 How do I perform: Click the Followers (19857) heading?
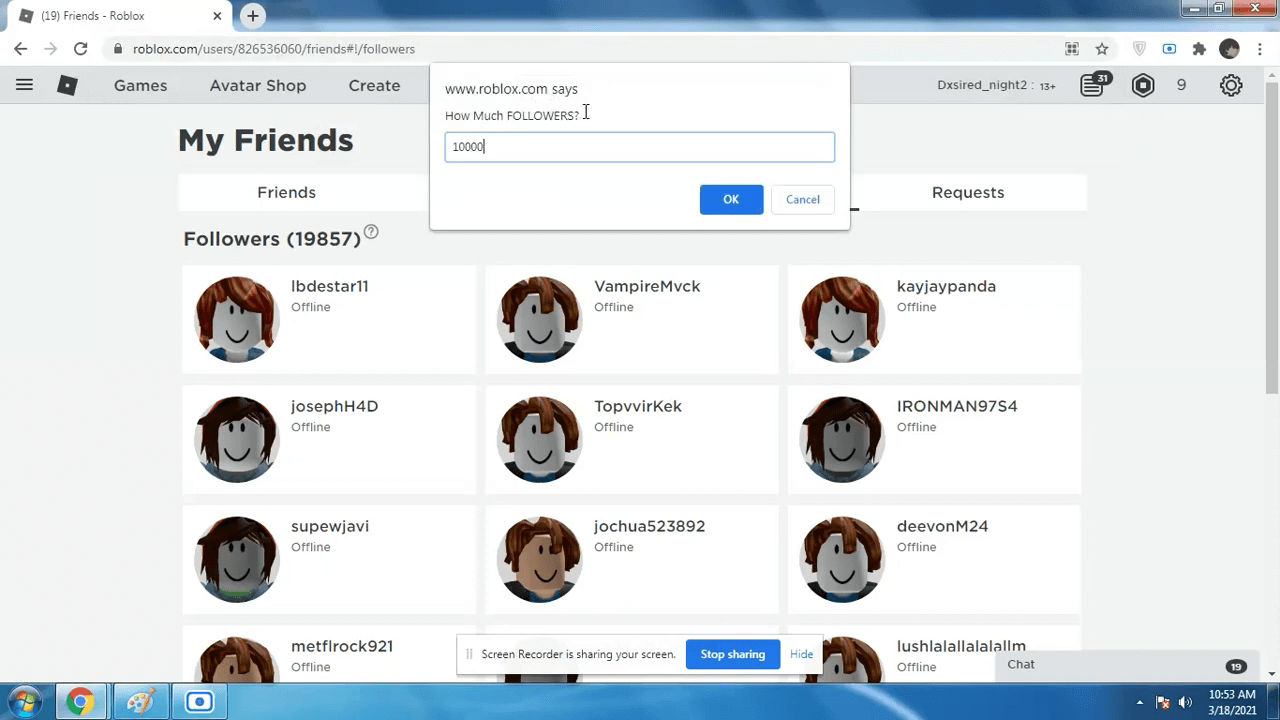tap(272, 239)
